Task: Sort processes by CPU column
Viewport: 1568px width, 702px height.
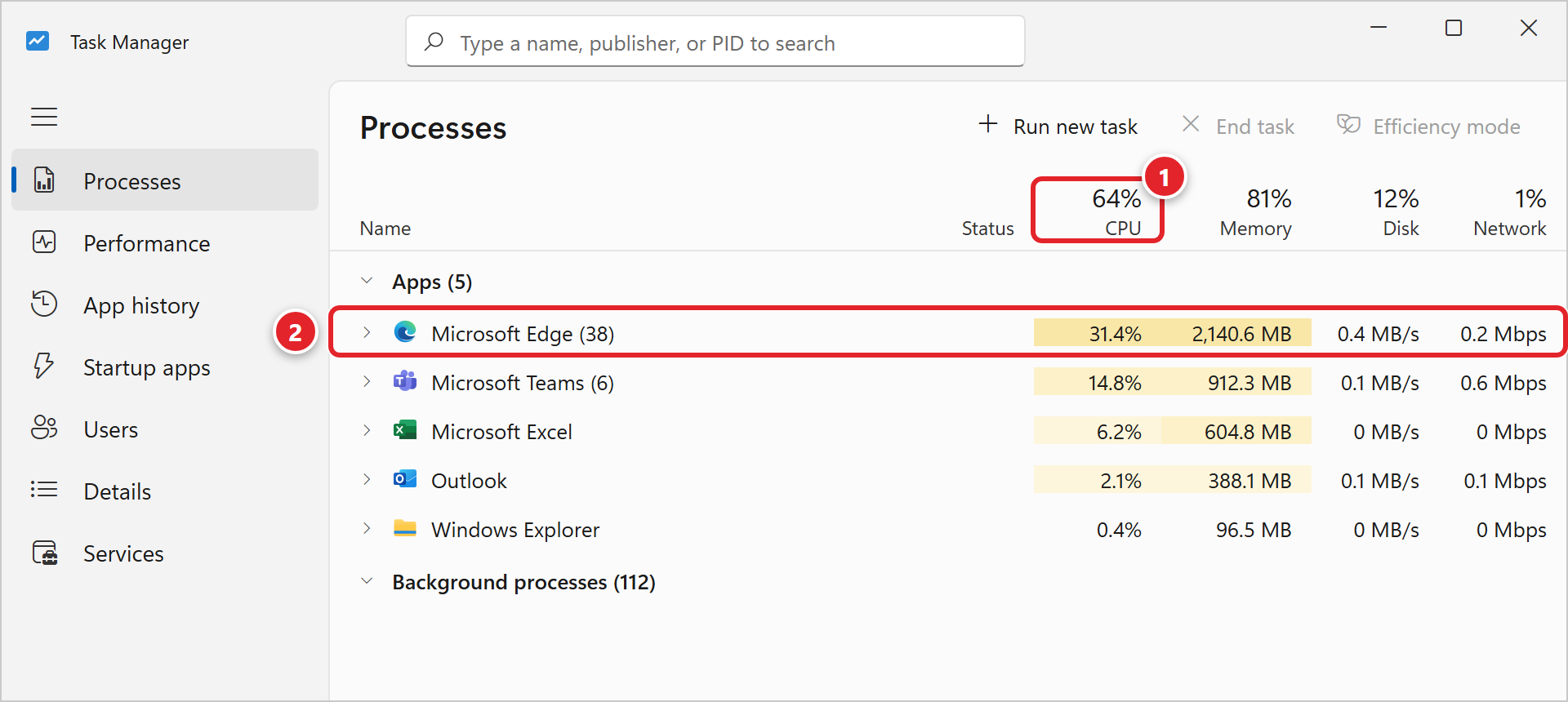Action: click(1098, 211)
